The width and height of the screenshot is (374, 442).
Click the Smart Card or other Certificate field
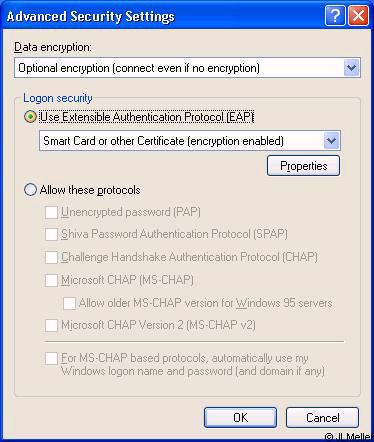click(x=190, y=141)
